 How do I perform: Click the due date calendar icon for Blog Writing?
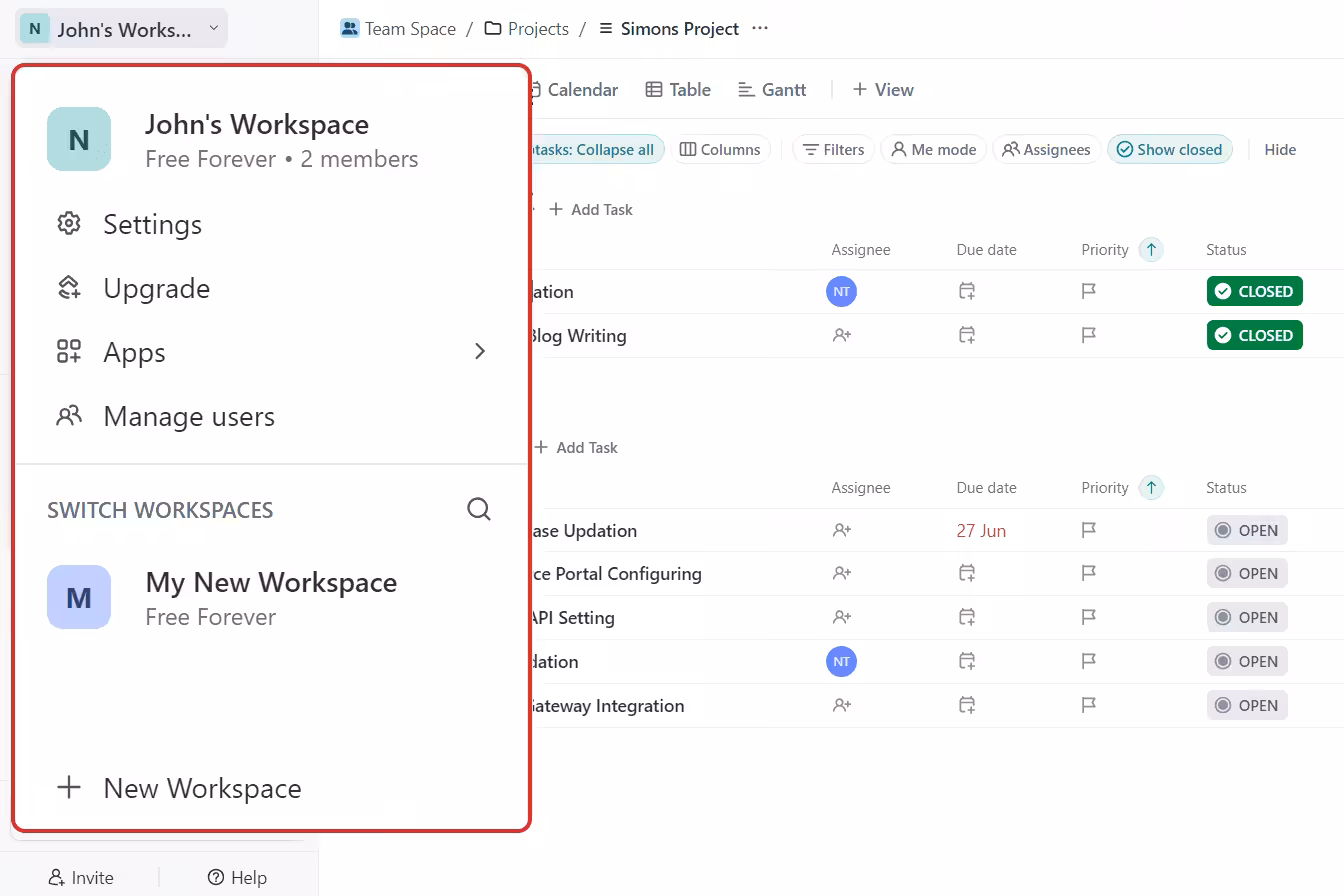966,335
